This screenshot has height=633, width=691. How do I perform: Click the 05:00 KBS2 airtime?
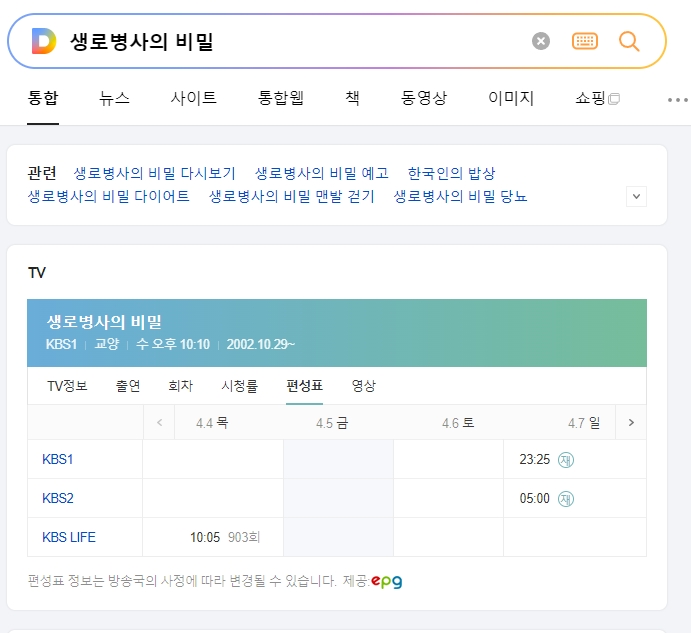point(535,499)
